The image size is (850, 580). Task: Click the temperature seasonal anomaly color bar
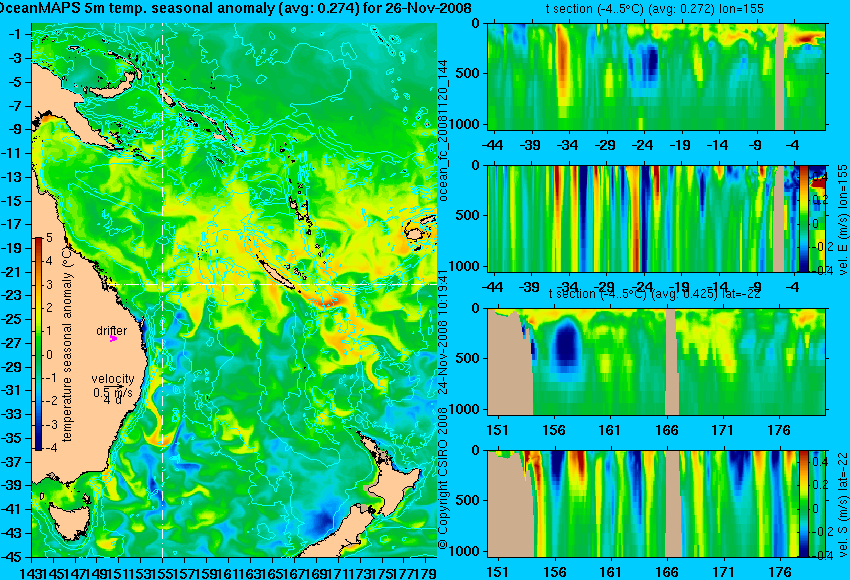(x=38, y=344)
